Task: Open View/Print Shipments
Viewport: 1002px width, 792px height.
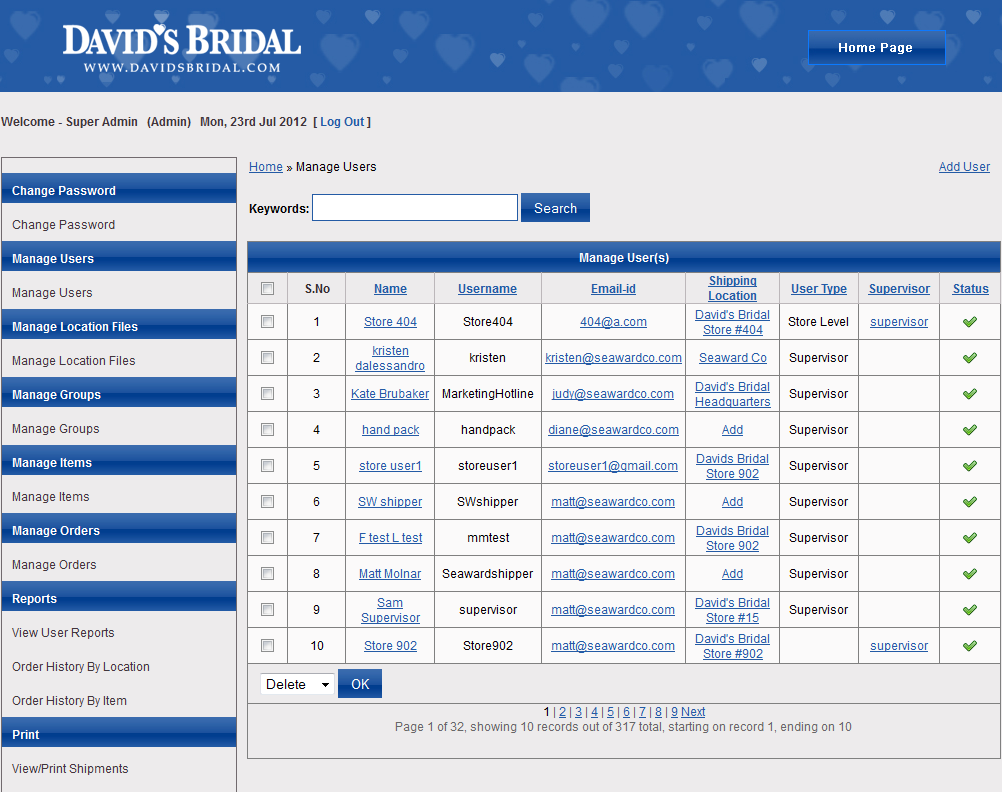Action: click(70, 768)
